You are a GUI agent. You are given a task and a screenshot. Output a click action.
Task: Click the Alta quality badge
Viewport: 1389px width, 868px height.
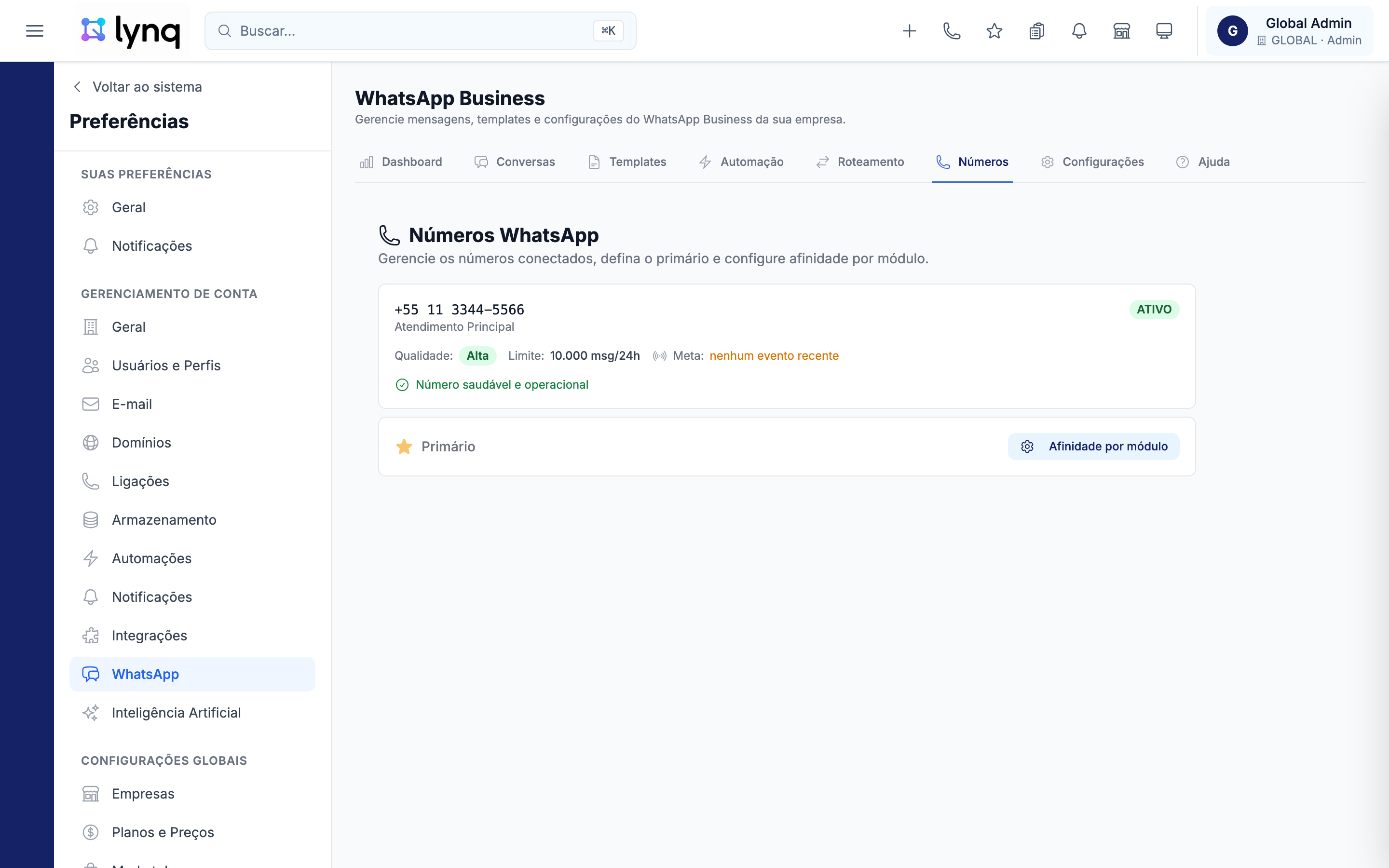point(477,356)
